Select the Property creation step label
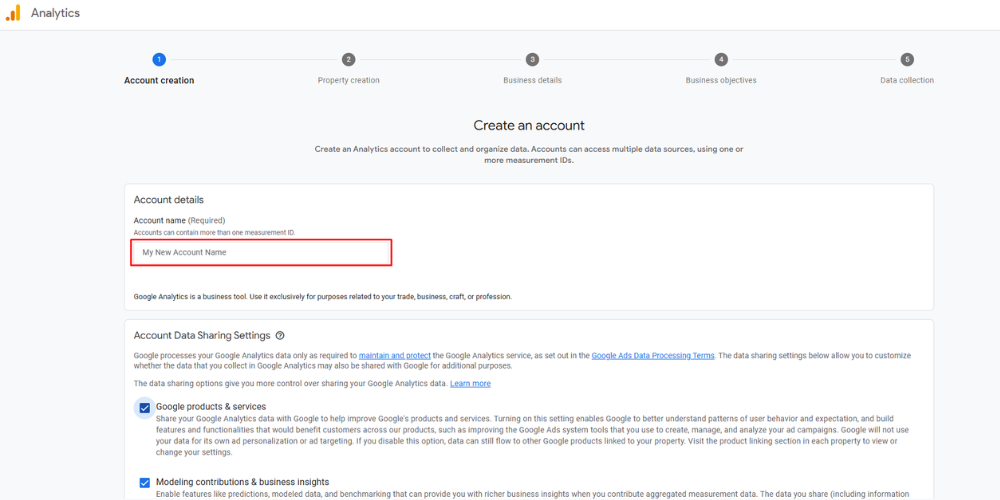 (x=348, y=80)
